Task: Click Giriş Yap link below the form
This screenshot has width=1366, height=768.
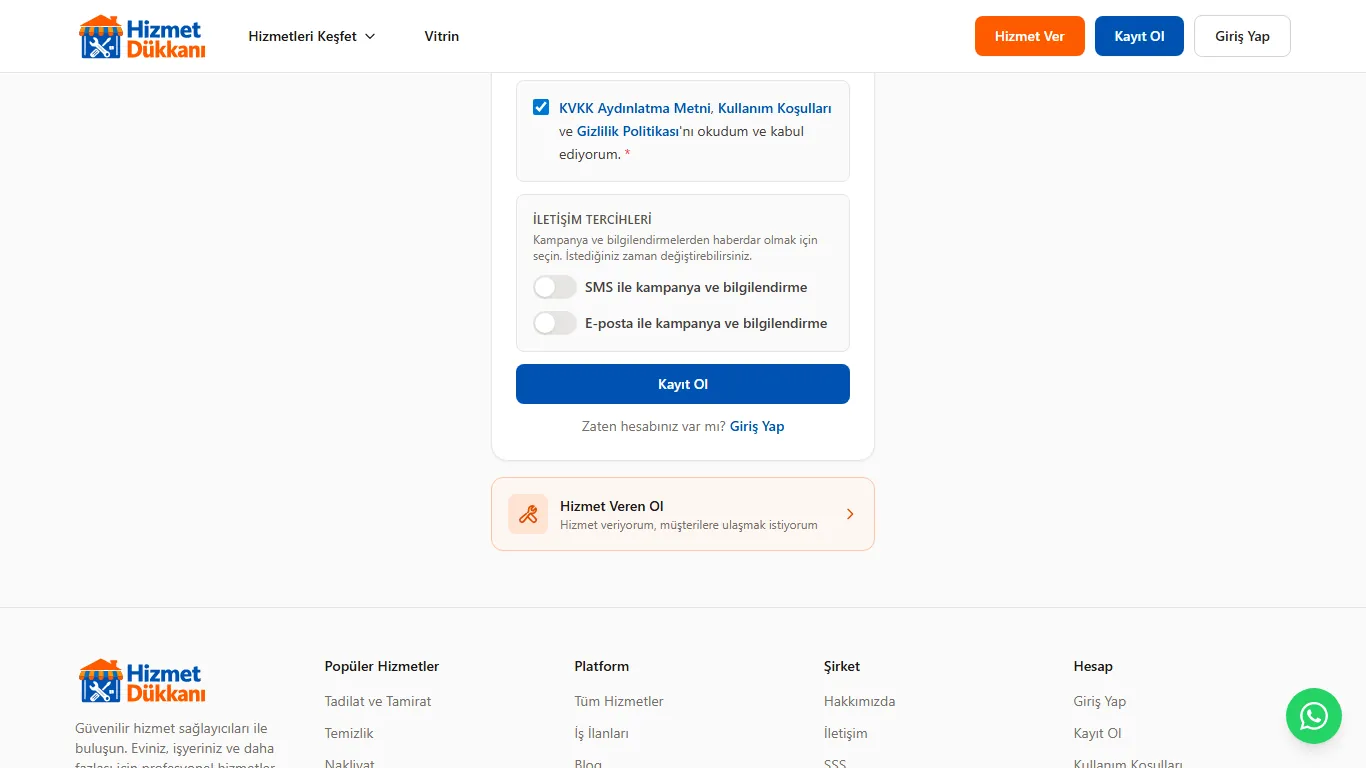Action: tap(757, 426)
